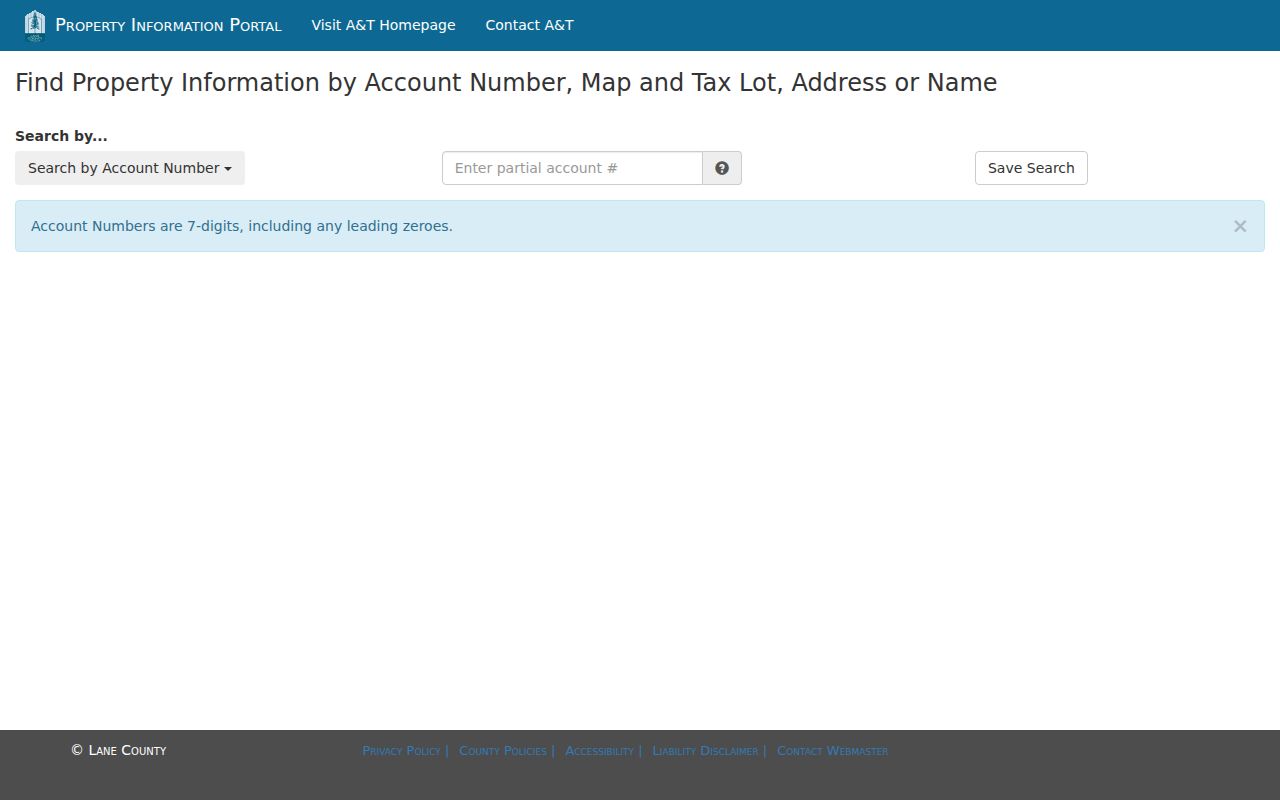Click the 'Search by...' label

coord(61,136)
